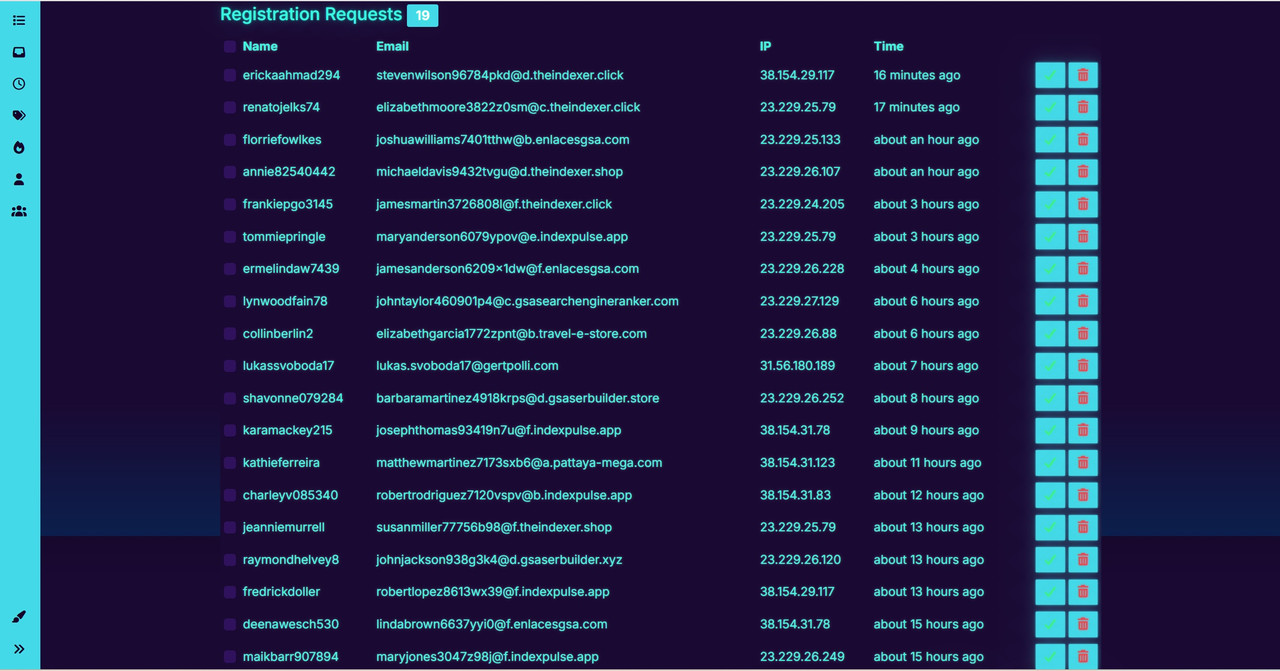Click the flame icon in sidebar
1280x671 pixels.
point(19,148)
